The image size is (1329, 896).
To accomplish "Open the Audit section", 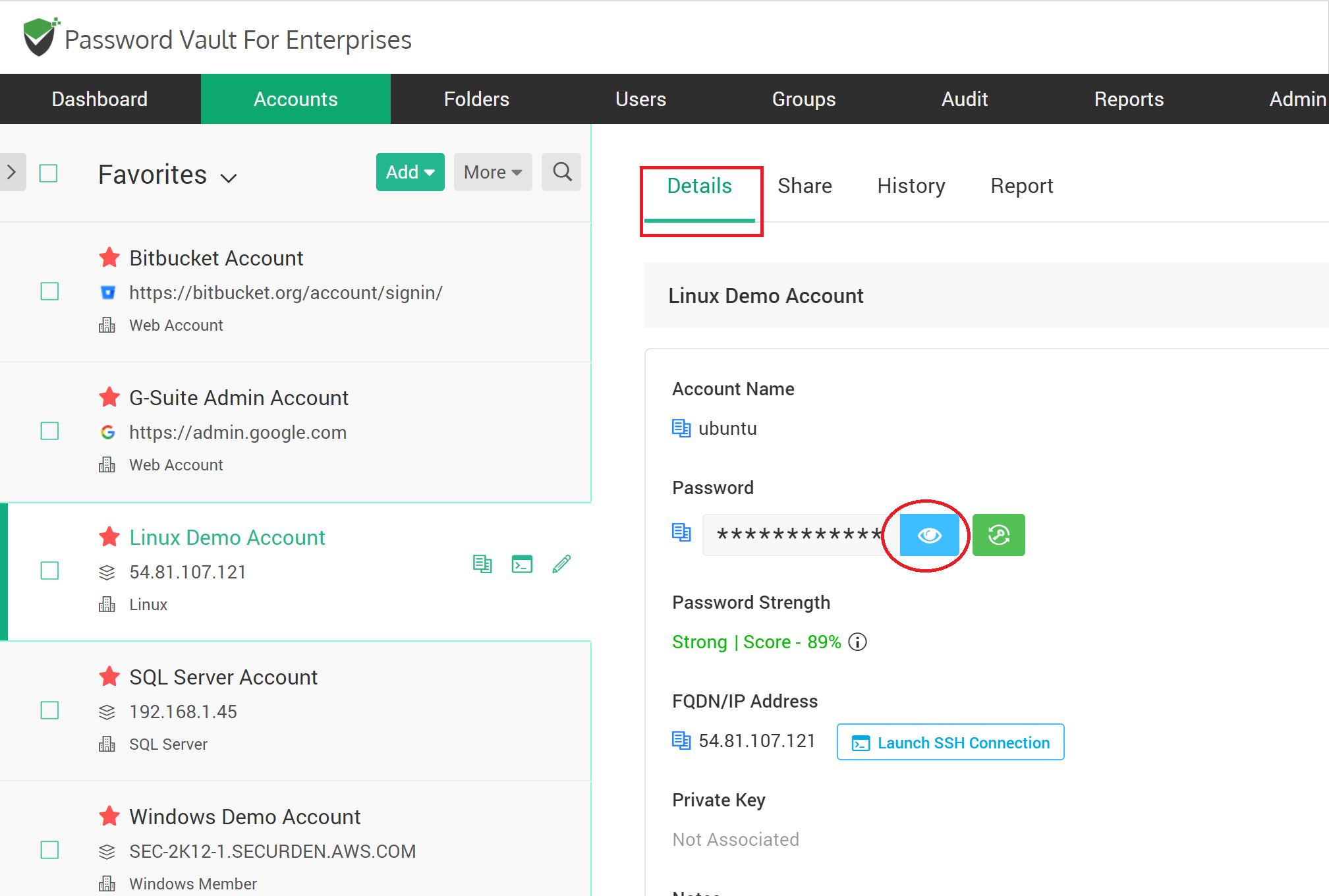I will [x=965, y=99].
